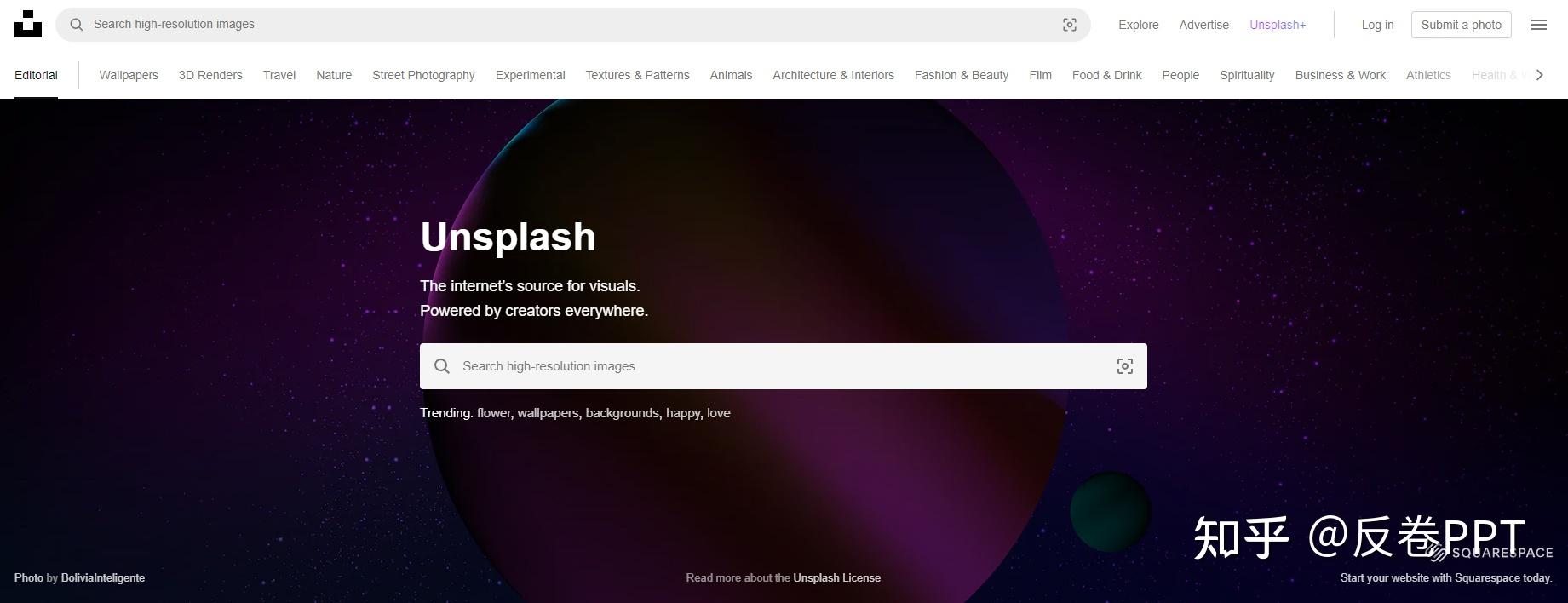
Task: Open the Nature category
Action: click(x=334, y=75)
